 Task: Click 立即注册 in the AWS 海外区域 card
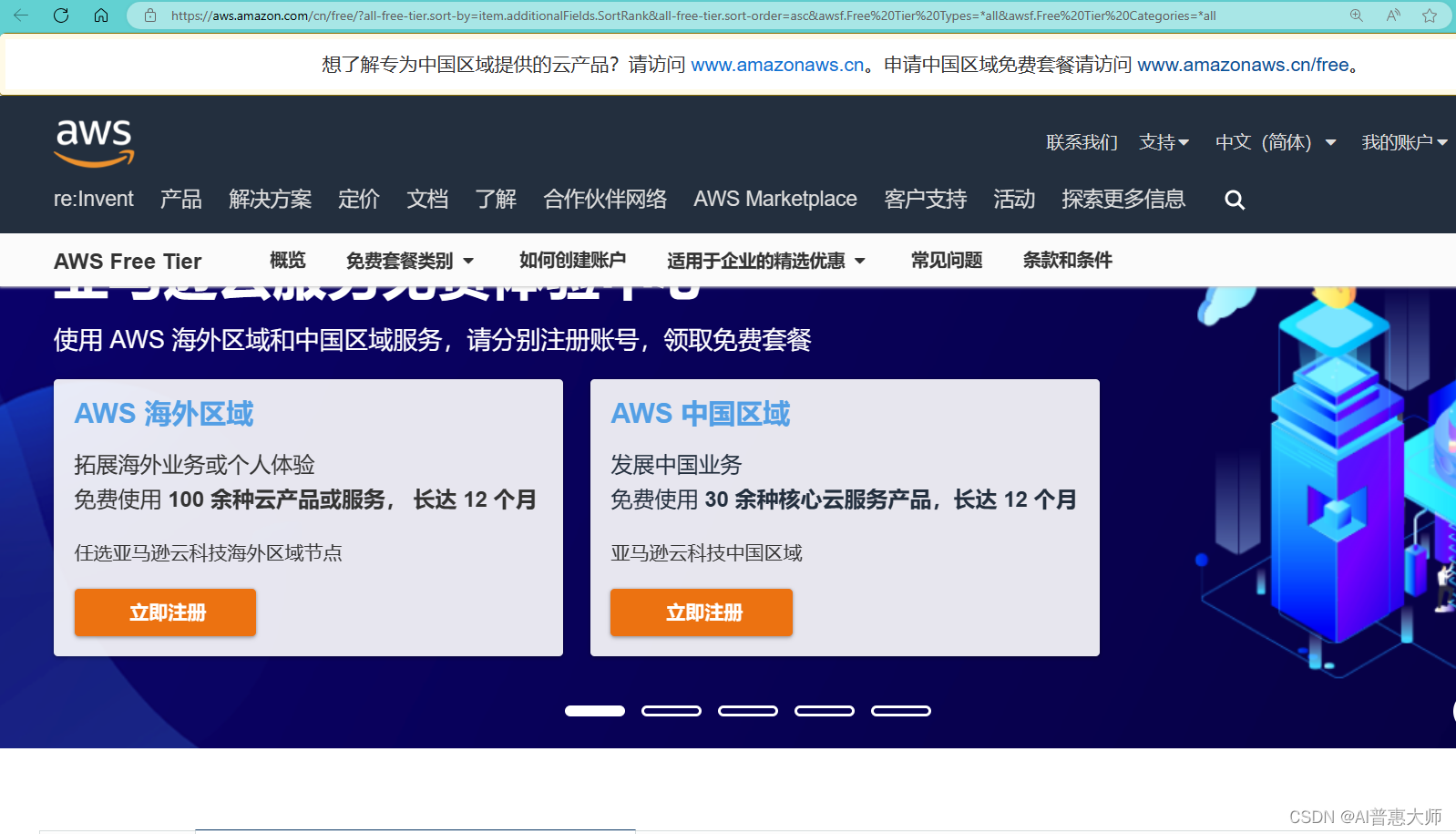(165, 613)
